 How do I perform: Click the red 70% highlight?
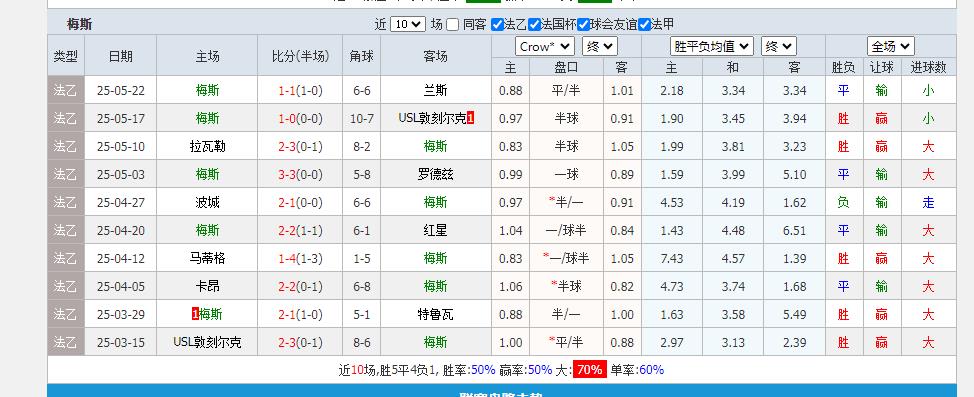click(589, 370)
